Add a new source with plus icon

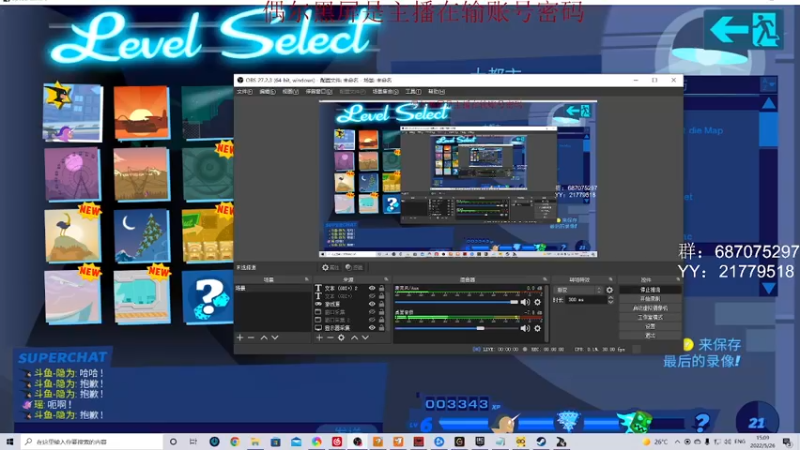pos(319,338)
